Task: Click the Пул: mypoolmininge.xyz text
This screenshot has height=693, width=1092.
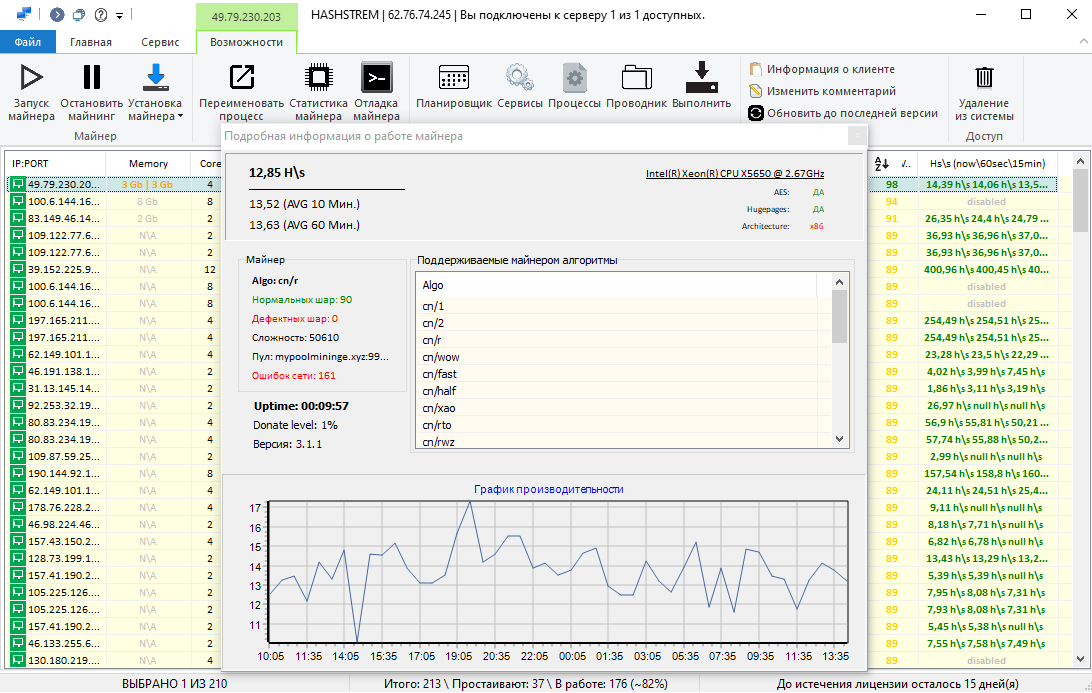Action: tap(320, 357)
